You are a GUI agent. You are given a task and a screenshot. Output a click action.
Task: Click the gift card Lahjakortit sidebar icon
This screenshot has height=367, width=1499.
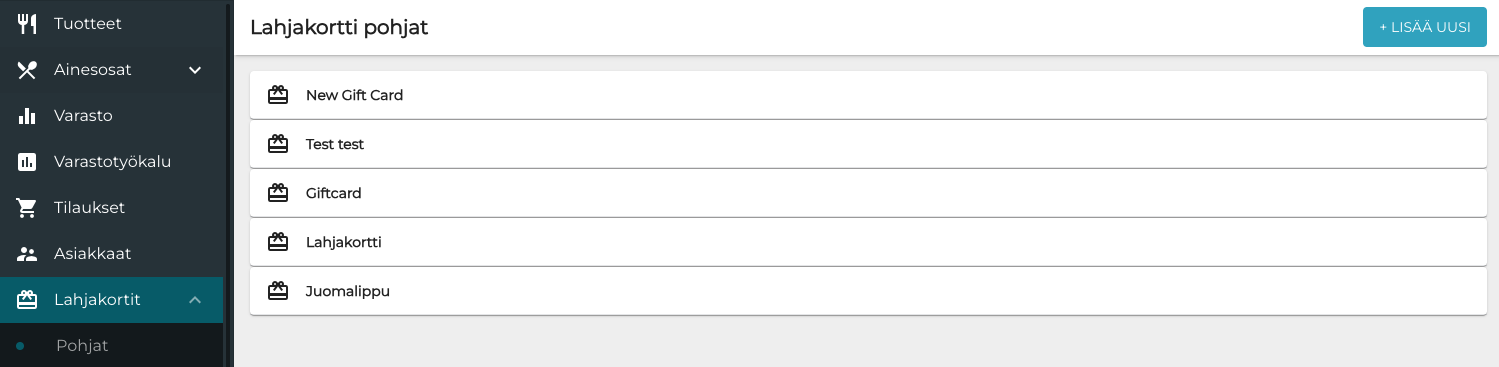[27, 300]
